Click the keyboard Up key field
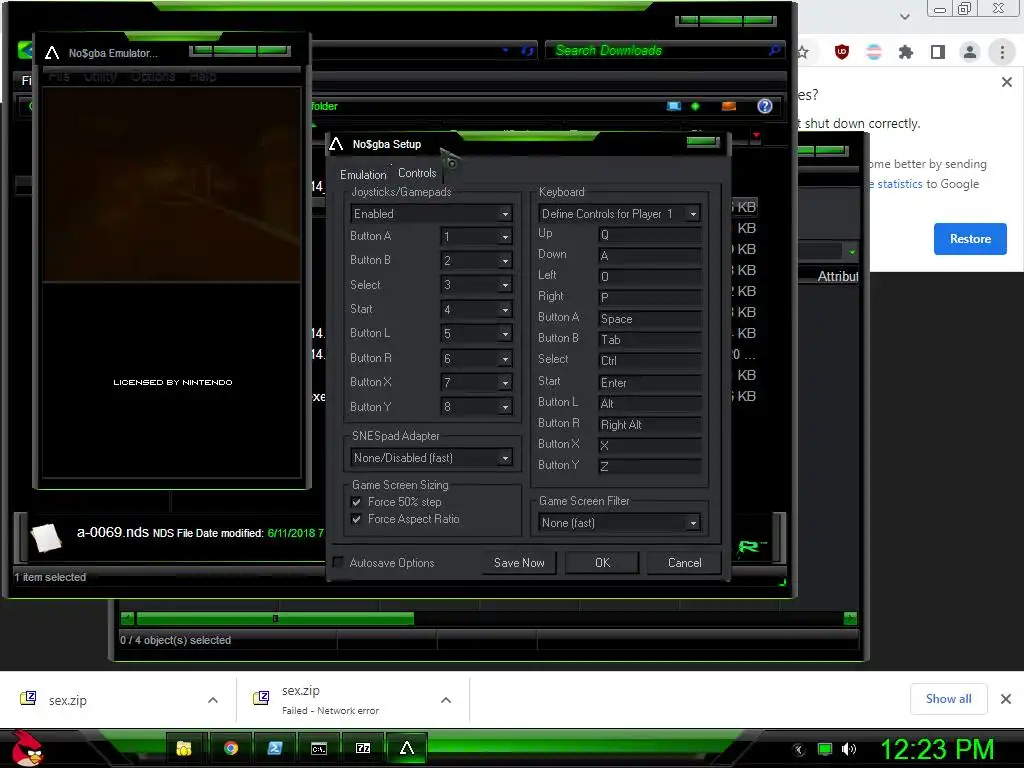 [650, 234]
